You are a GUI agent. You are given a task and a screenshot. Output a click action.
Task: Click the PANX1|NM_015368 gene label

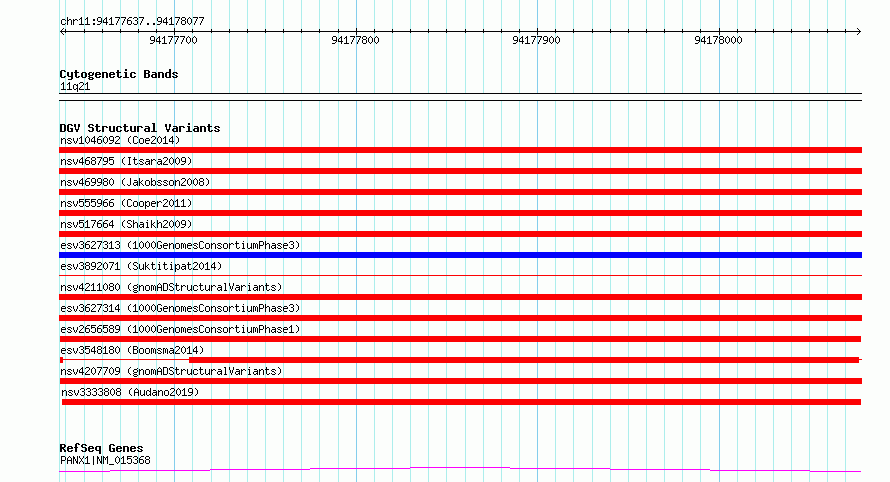[105, 460]
